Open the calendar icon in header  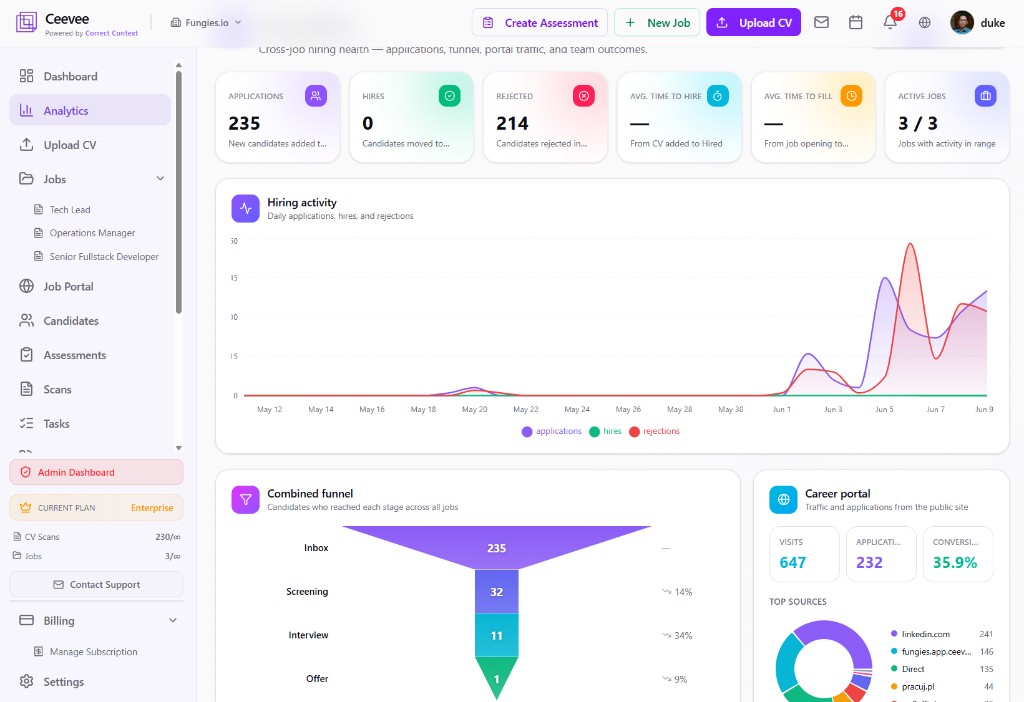point(856,22)
